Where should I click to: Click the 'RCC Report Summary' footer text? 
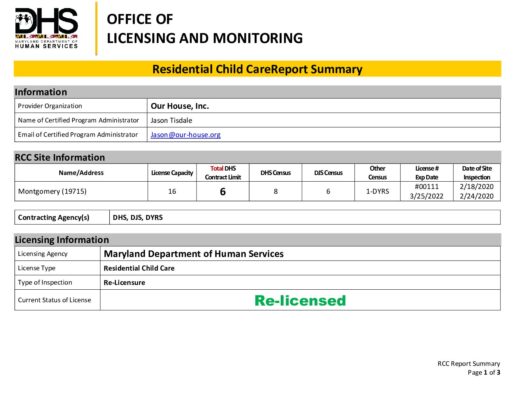pyautogui.click(x=469, y=363)
